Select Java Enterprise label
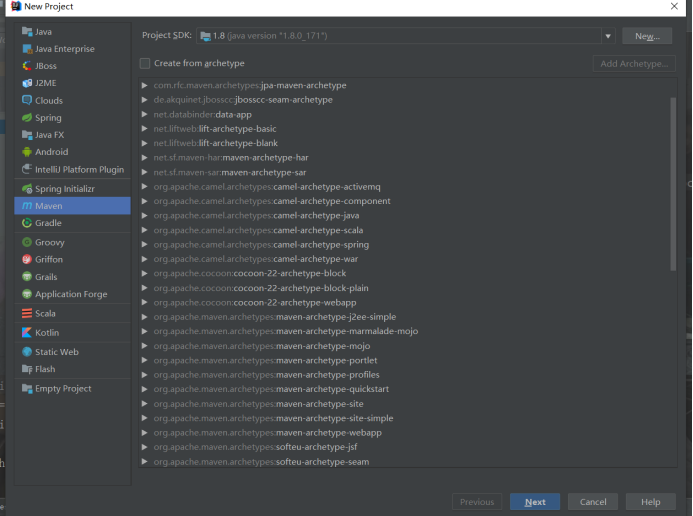The width and height of the screenshot is (693, 516). (x=65, y=49)
